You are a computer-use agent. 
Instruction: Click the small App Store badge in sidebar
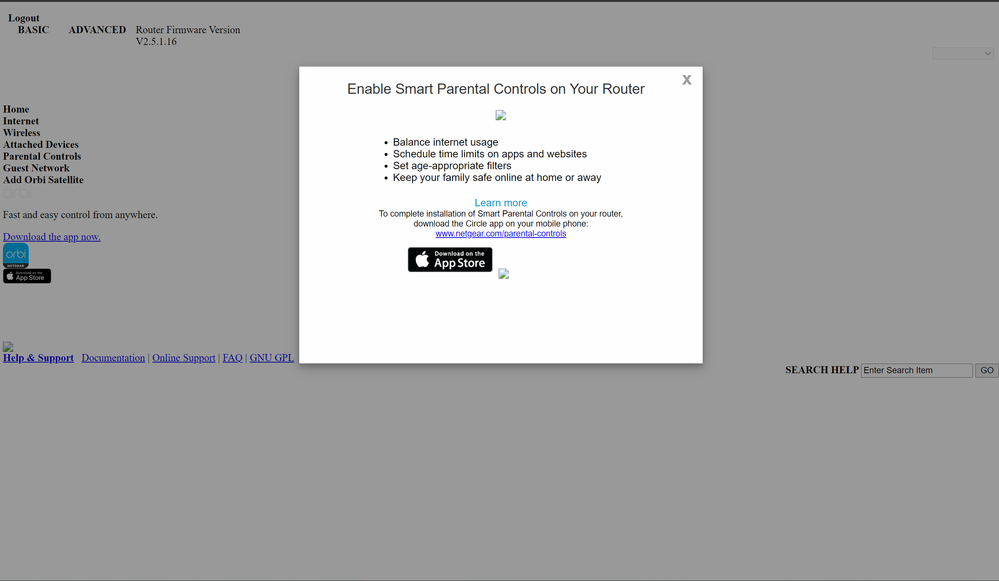(x=27, y=276)
